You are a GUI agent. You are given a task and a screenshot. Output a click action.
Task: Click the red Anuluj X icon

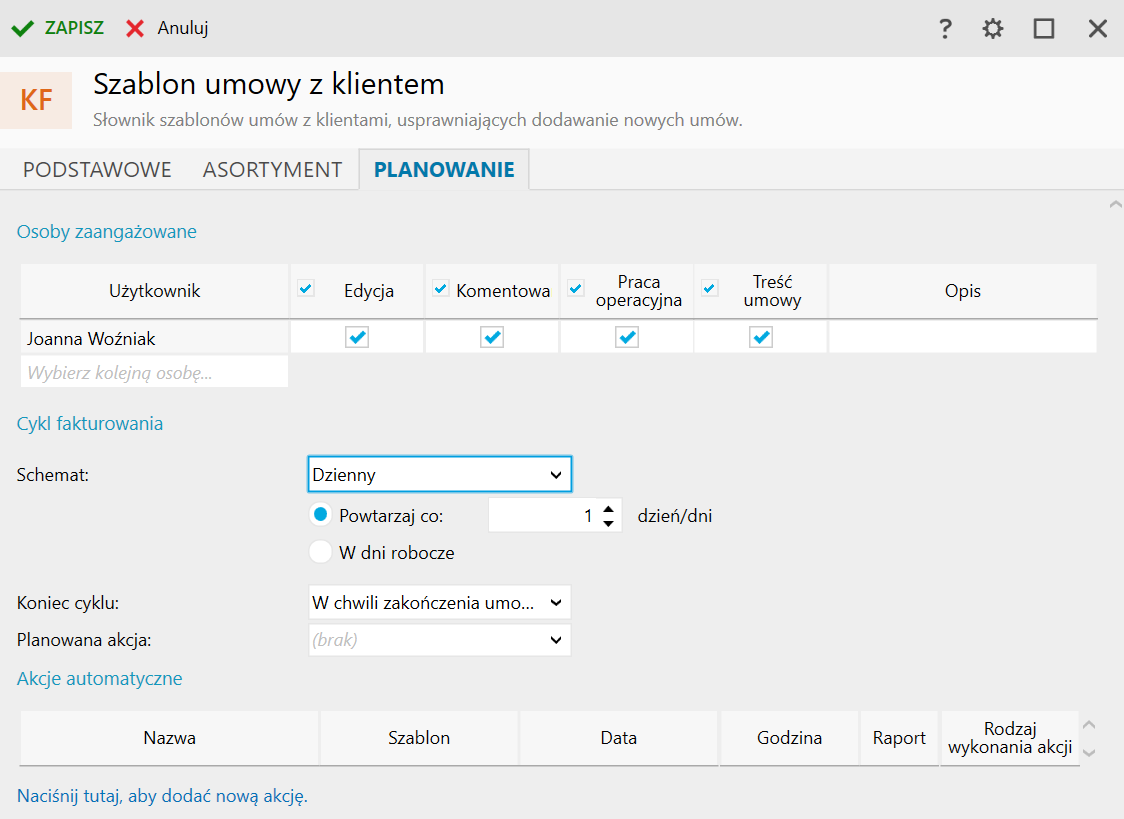135,28
